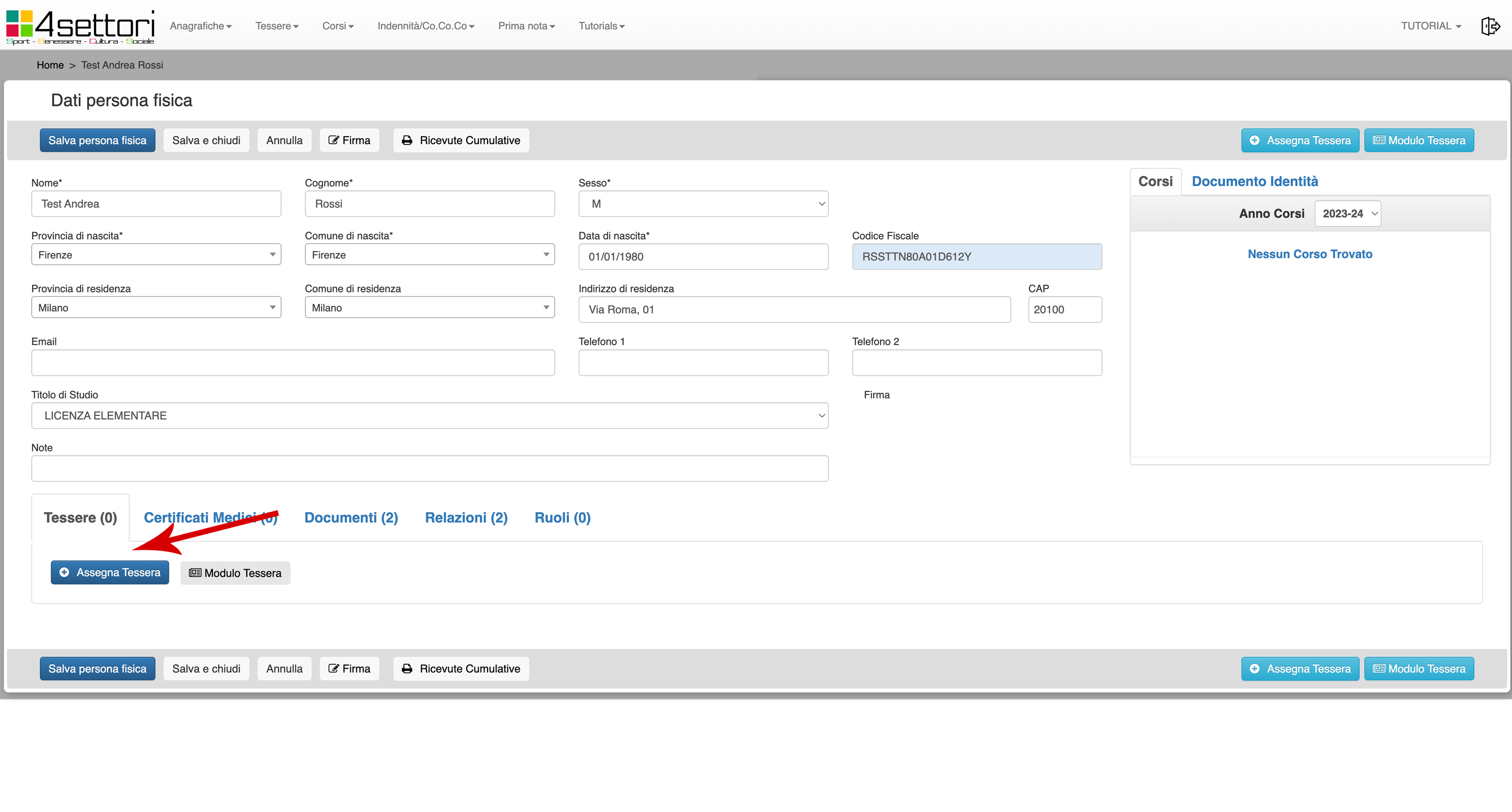The height and width of the screenshot is (812, 1512).
Task: Click into the Email input field
Action: coord(293,363)
